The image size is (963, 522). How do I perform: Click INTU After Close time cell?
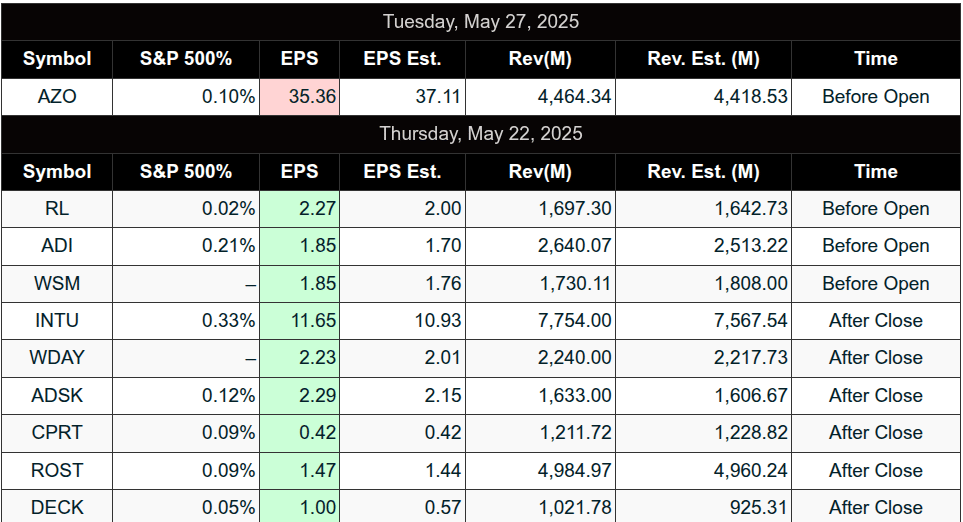[x=876, y=321]
